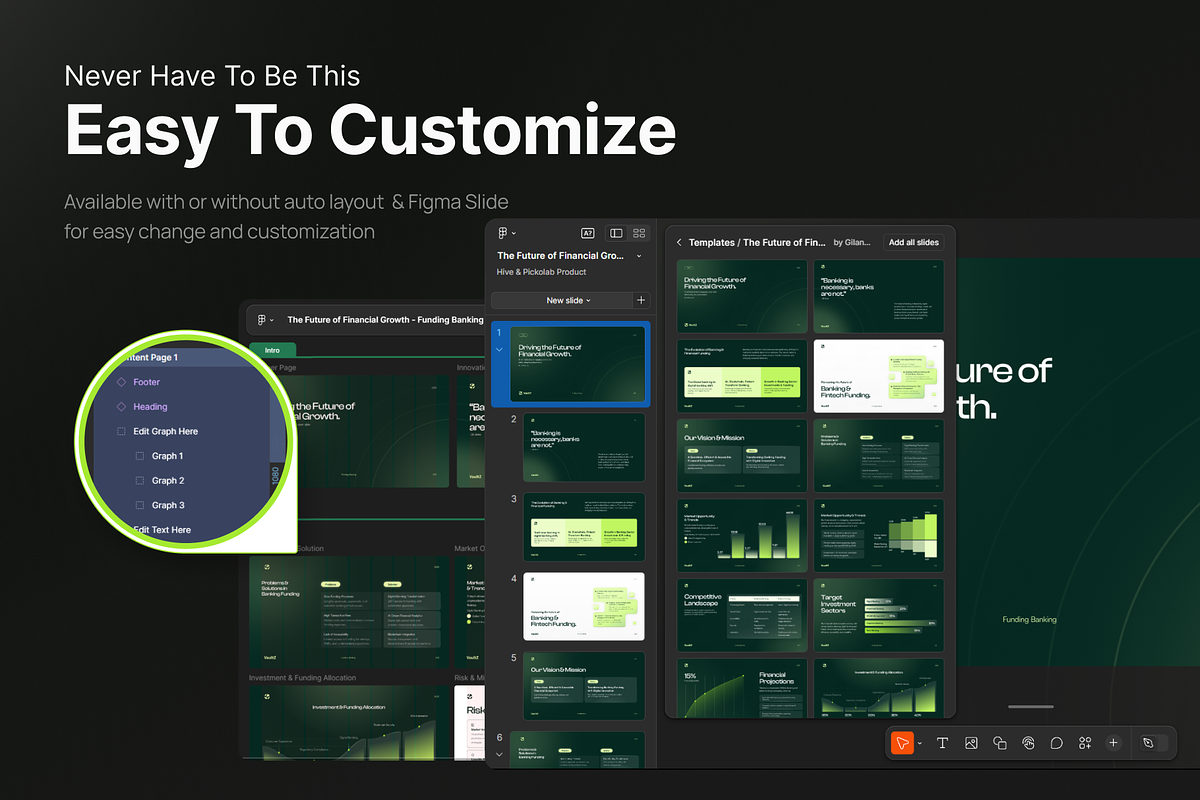Click the Graph 1 frame icon
This screenshot has width=1200, height=800.
pyautogui.click(x=140, y=456)
